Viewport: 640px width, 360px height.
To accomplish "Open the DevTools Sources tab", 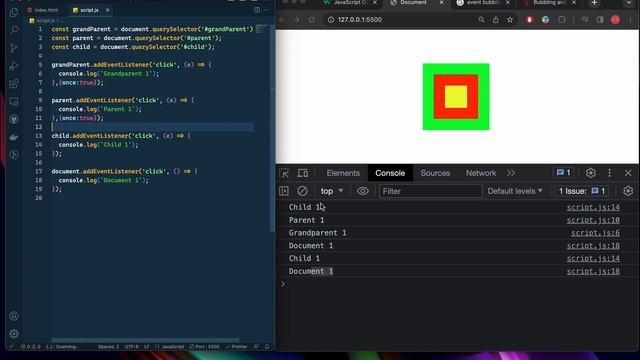I will coord(435,173).
